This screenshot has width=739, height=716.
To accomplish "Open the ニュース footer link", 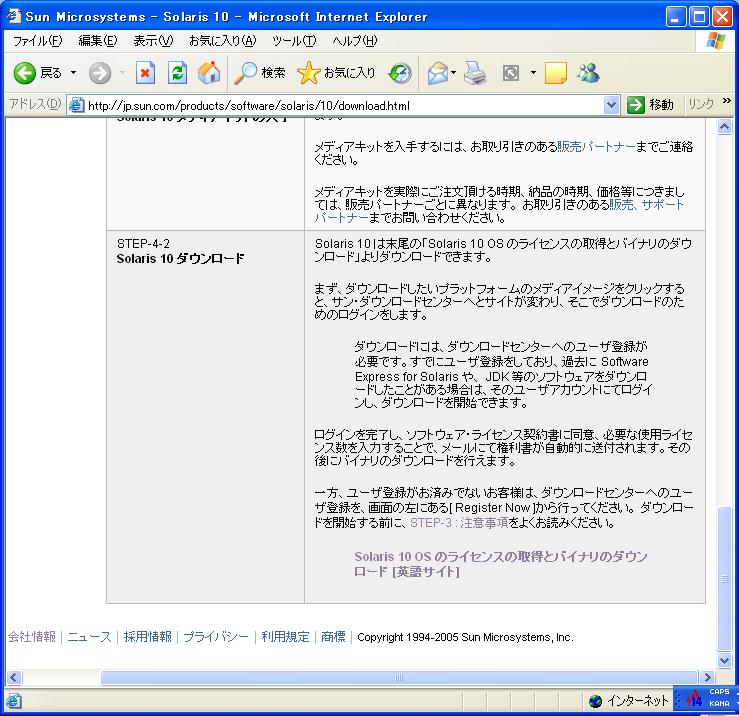I will coord(89,637).
